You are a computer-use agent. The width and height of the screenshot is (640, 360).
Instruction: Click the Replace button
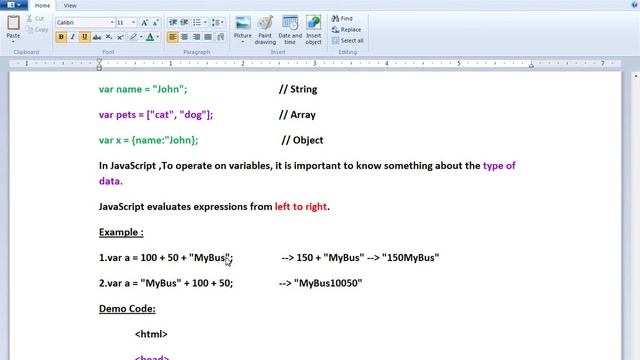point(347,29)
